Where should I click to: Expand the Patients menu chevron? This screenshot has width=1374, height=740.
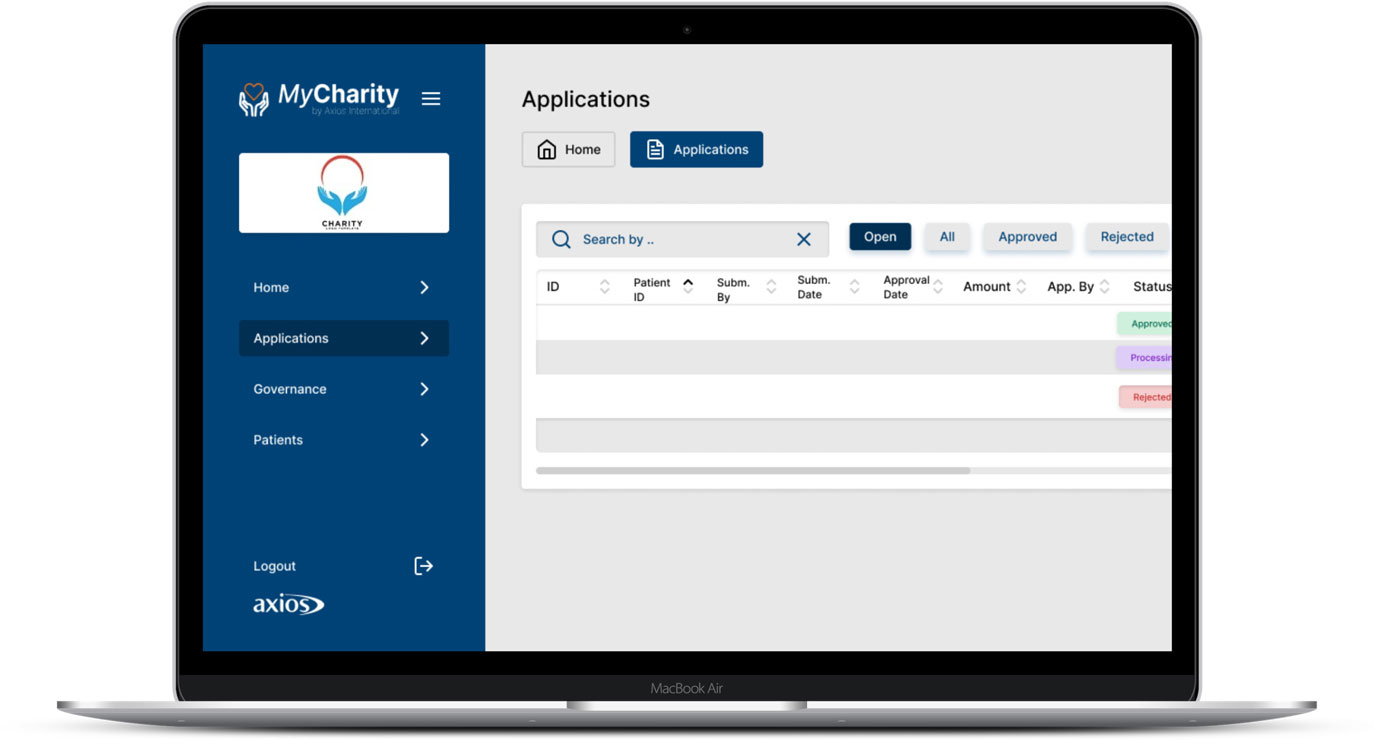424,440
